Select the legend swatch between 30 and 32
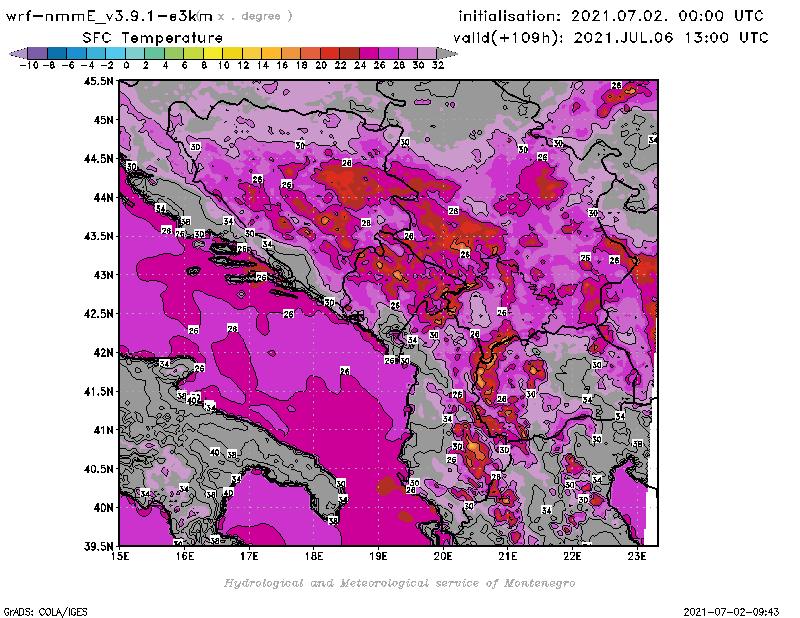The image size is (800, 618). [427, 53]
